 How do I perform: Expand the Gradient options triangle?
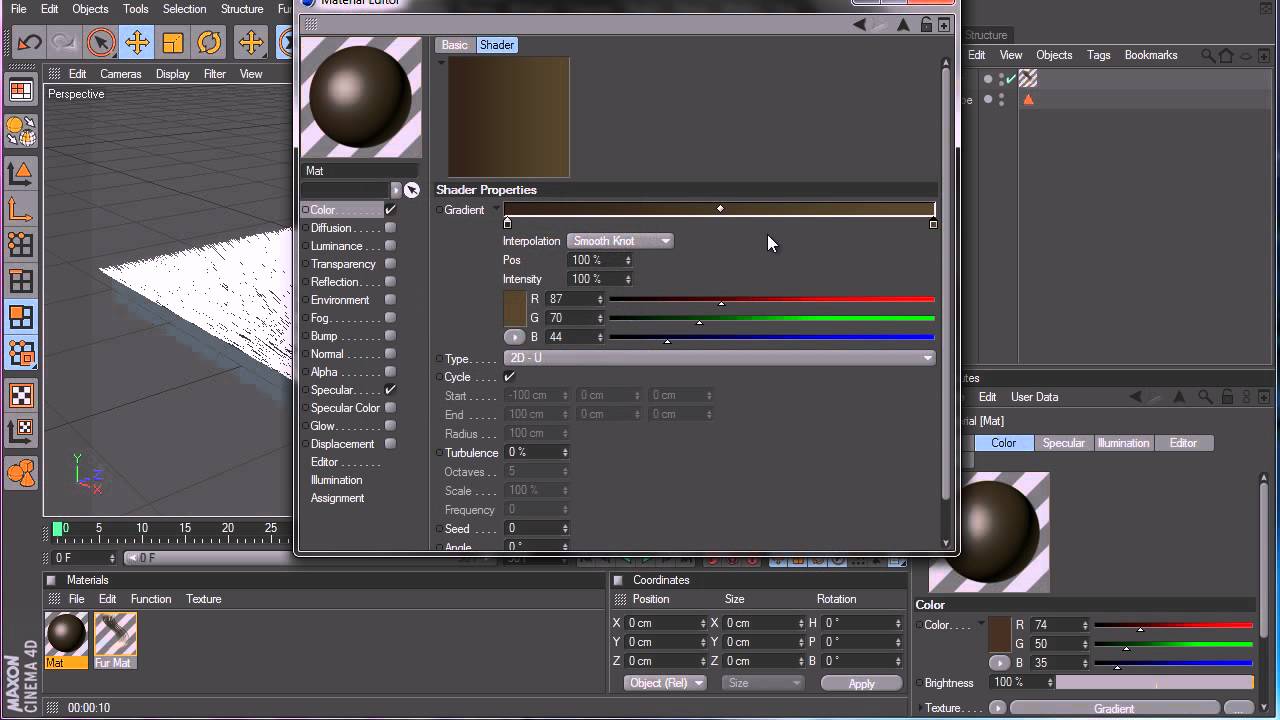pos(497,209)
